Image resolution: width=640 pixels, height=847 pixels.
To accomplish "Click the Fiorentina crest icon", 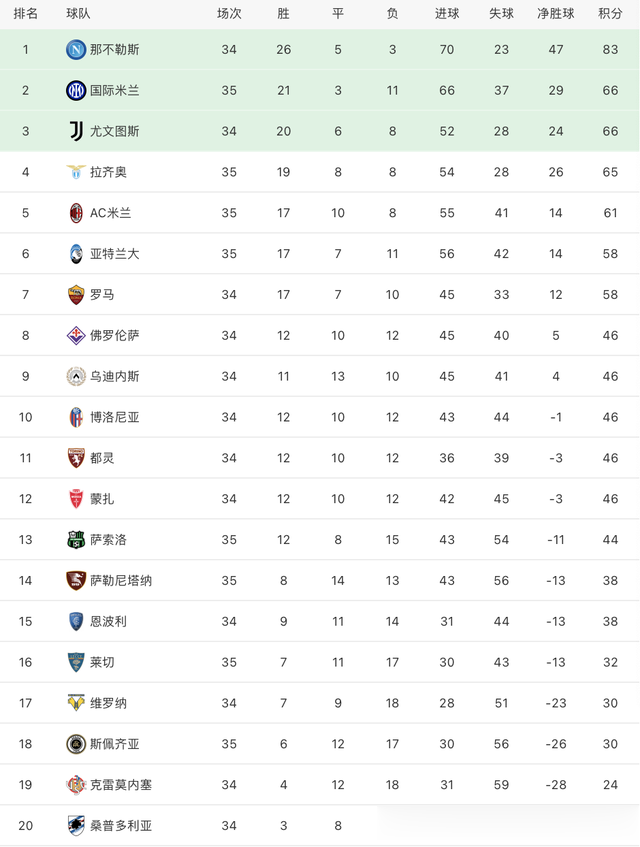I will (x=76, y=335).
